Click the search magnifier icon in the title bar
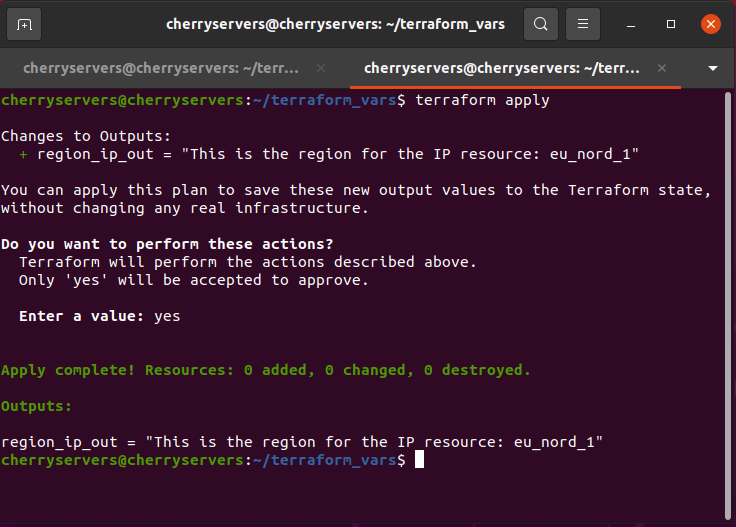Viewport: 736px width, 527px height. tap(540, 24)
